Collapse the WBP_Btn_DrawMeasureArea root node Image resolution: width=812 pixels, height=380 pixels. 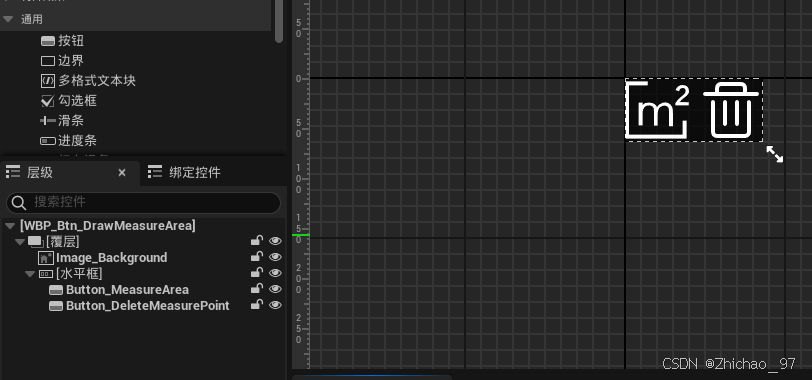coord(10,226)
